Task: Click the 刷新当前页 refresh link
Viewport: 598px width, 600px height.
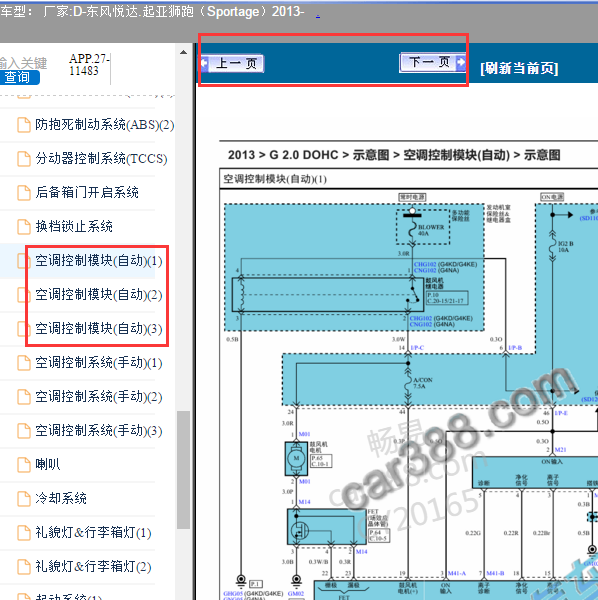Action: tap(519, 68)
